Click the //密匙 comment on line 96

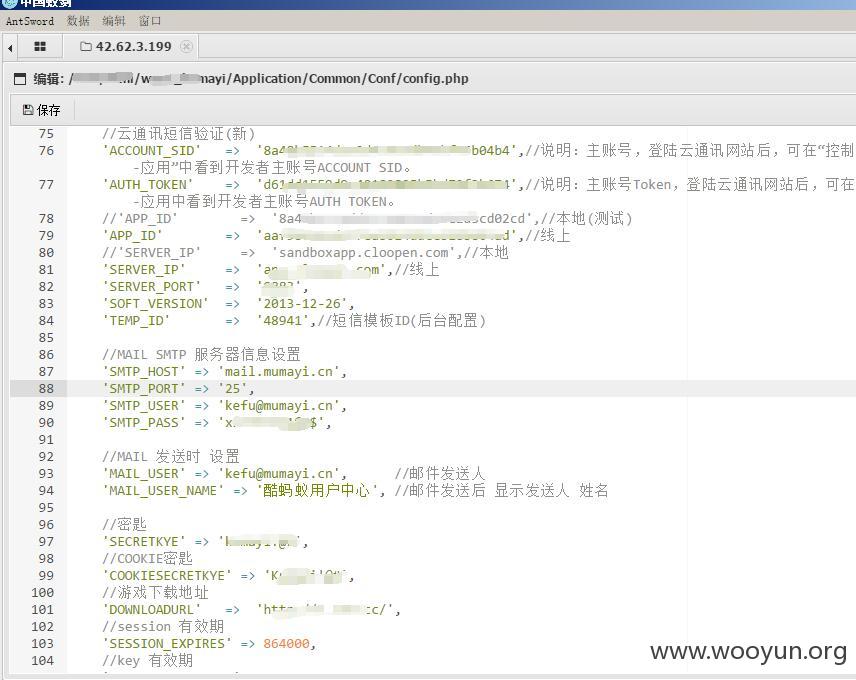coord(124,524)
